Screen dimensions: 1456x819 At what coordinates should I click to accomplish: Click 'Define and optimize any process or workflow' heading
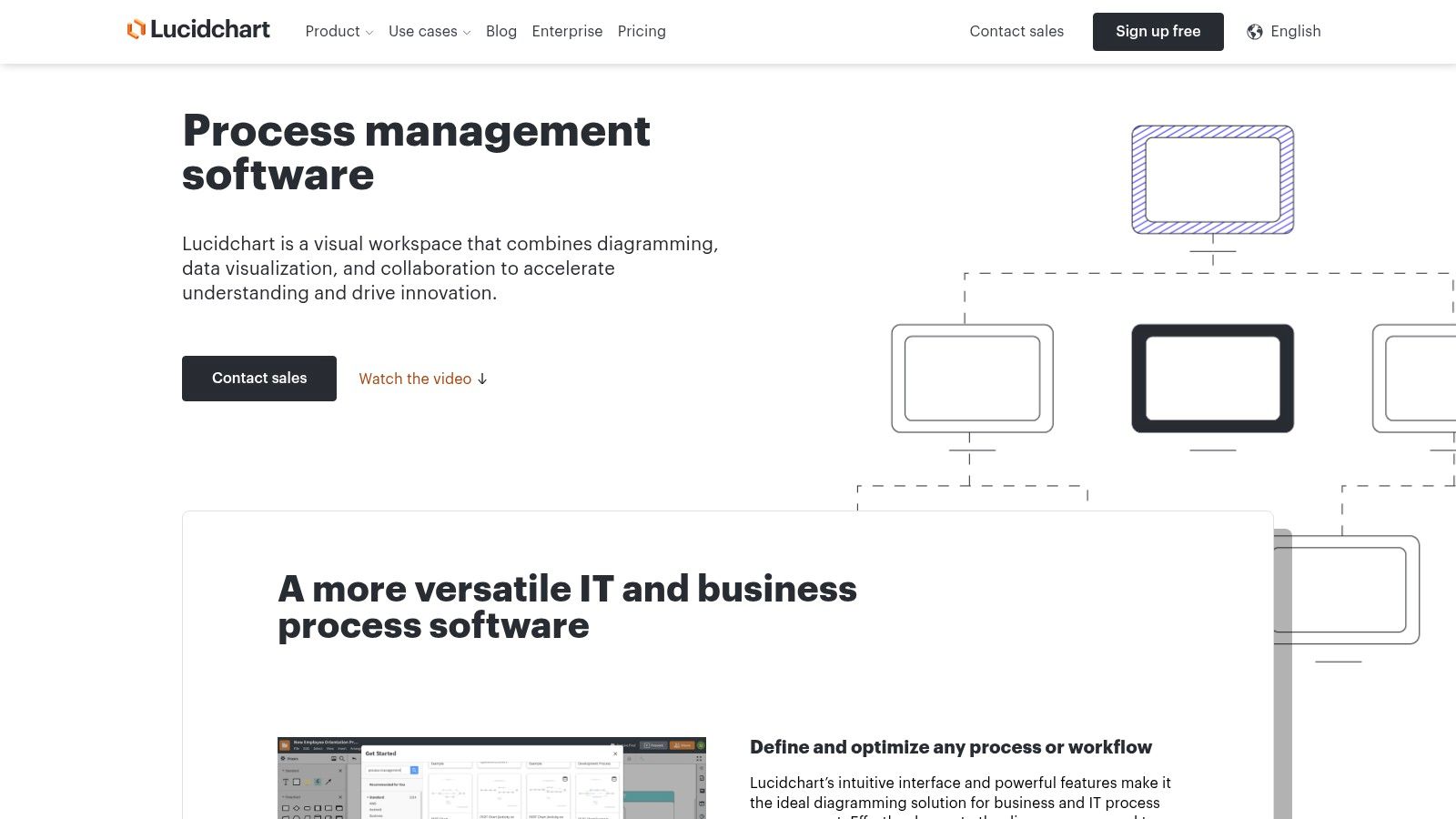pos(951,747)
